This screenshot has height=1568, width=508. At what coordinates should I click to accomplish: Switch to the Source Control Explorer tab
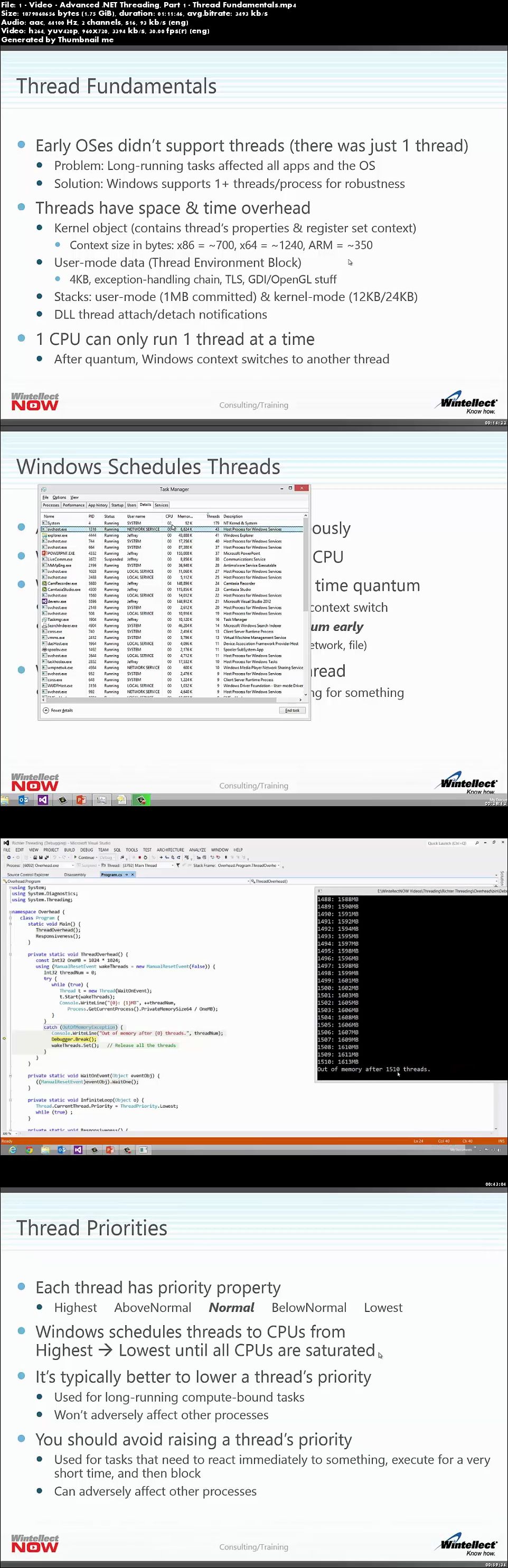pos(28,875)
